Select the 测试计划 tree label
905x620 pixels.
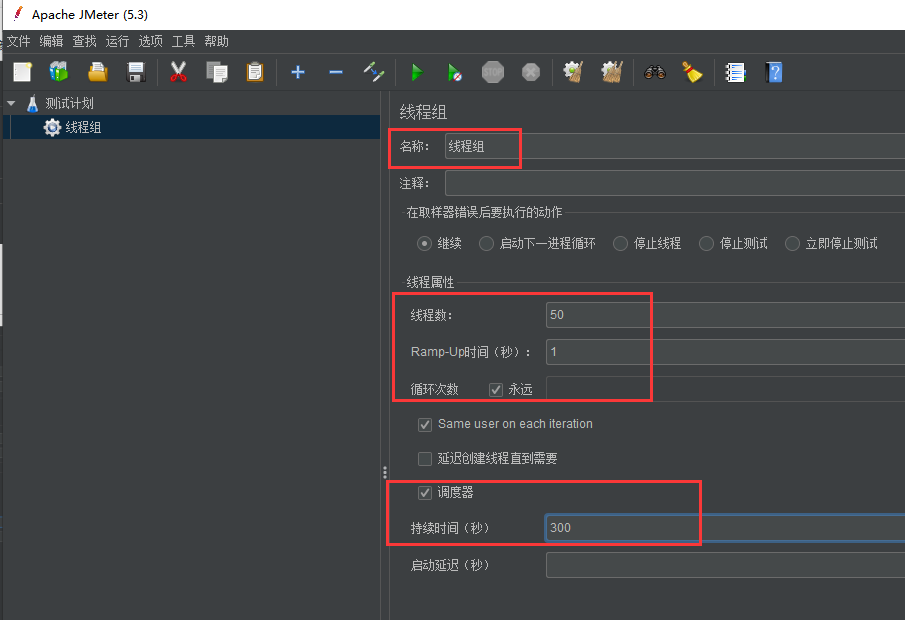click(x=69, y=103)
